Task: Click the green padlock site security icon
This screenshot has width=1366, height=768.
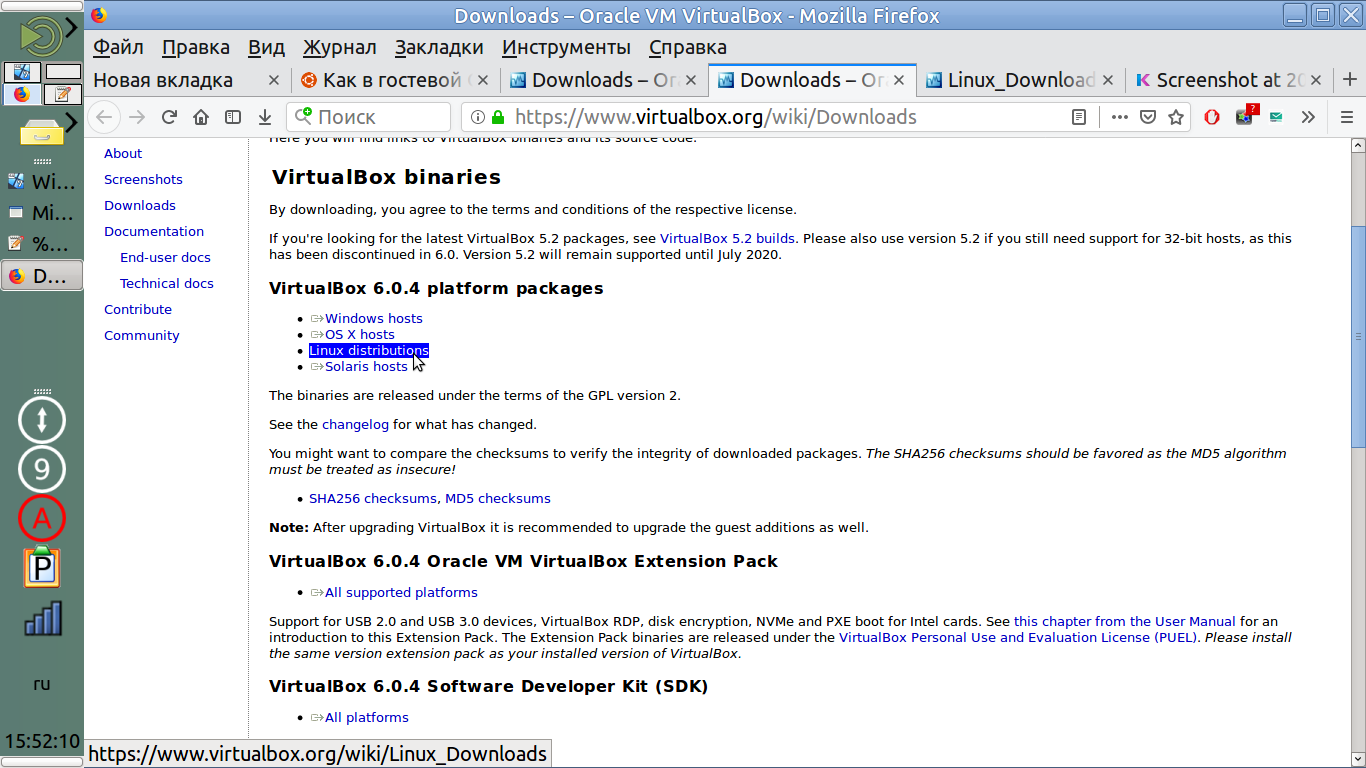Action: (x=498, y=117)
